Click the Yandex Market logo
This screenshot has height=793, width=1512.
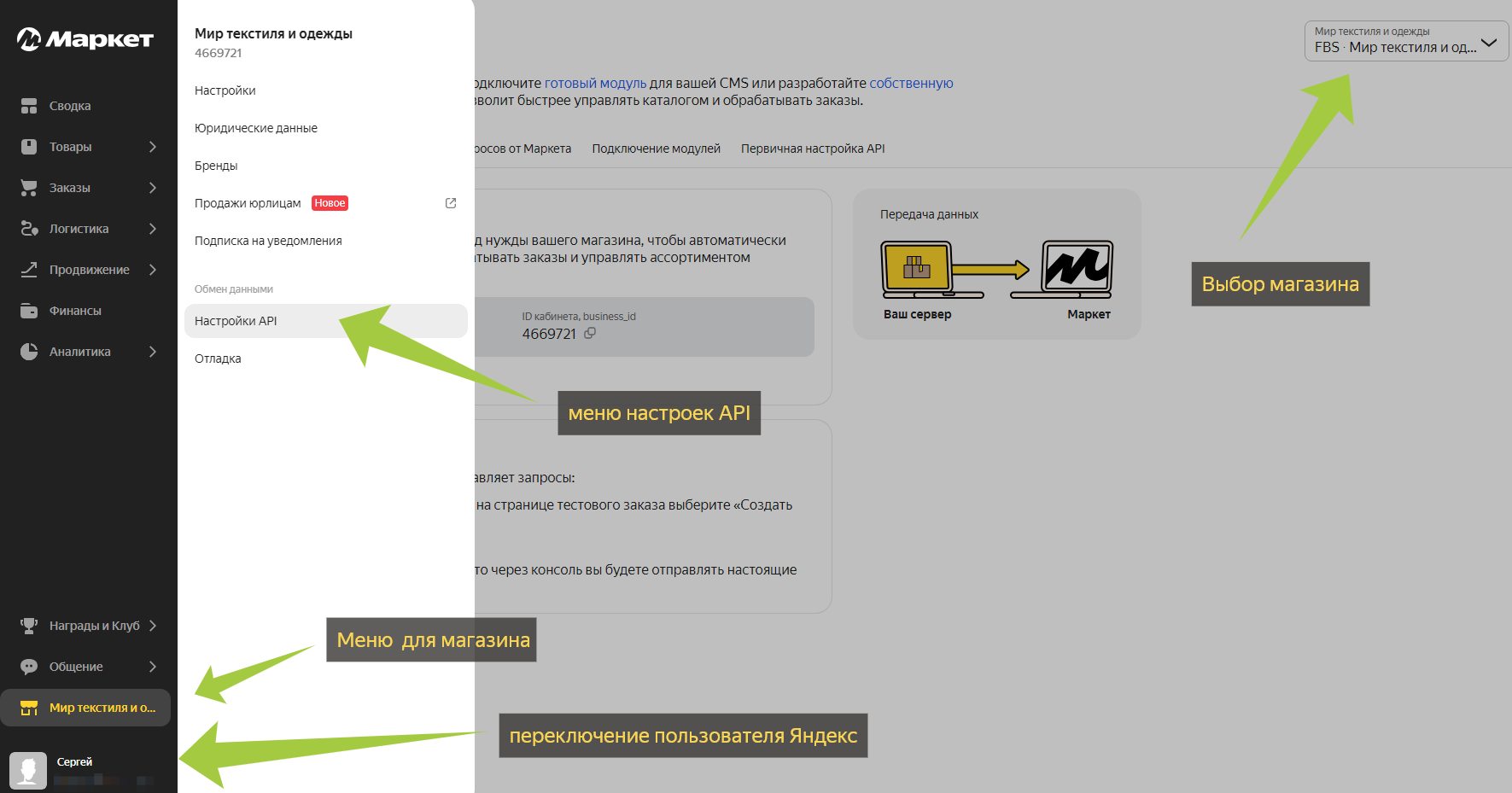(x=85, y=39)
